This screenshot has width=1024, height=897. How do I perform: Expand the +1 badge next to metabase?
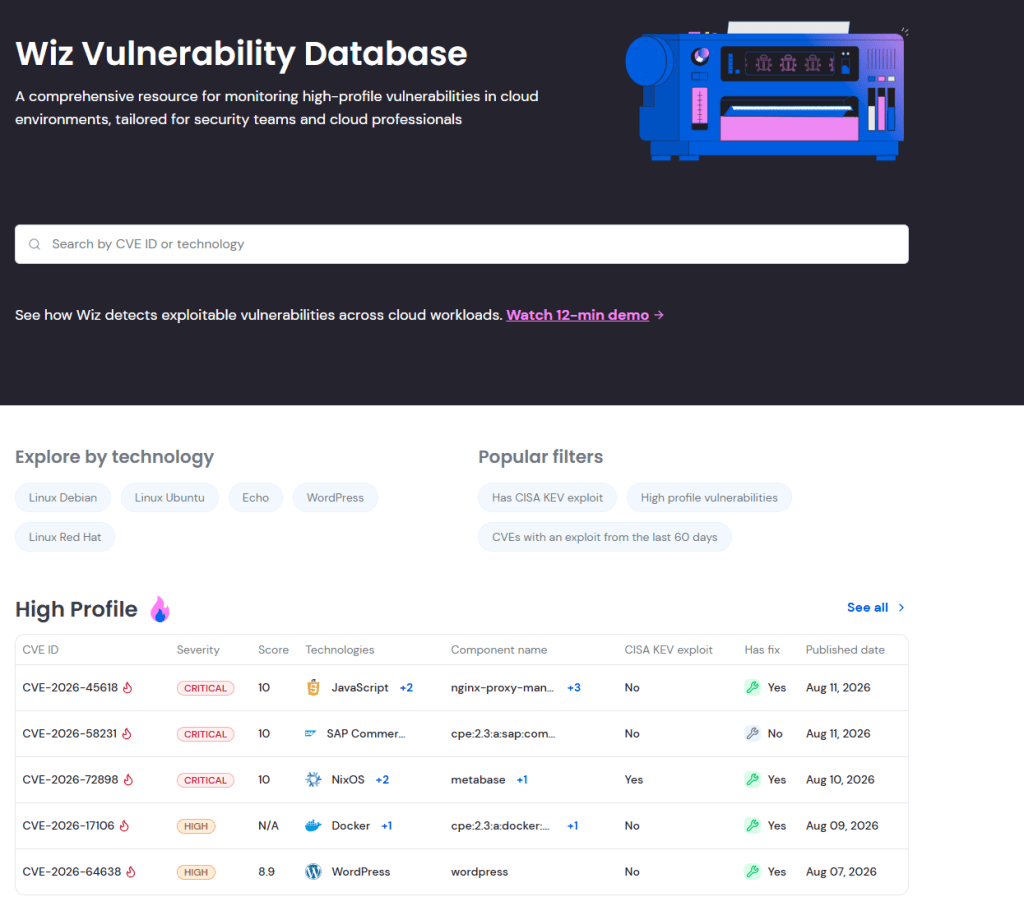coord(522,779)
